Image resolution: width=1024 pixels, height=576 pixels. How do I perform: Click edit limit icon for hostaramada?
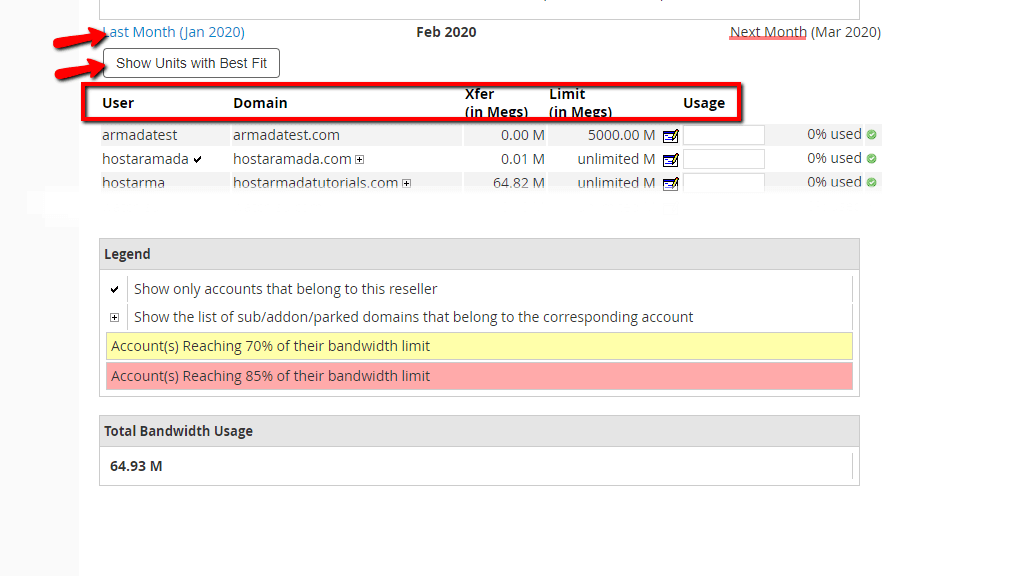coord(670,160)
